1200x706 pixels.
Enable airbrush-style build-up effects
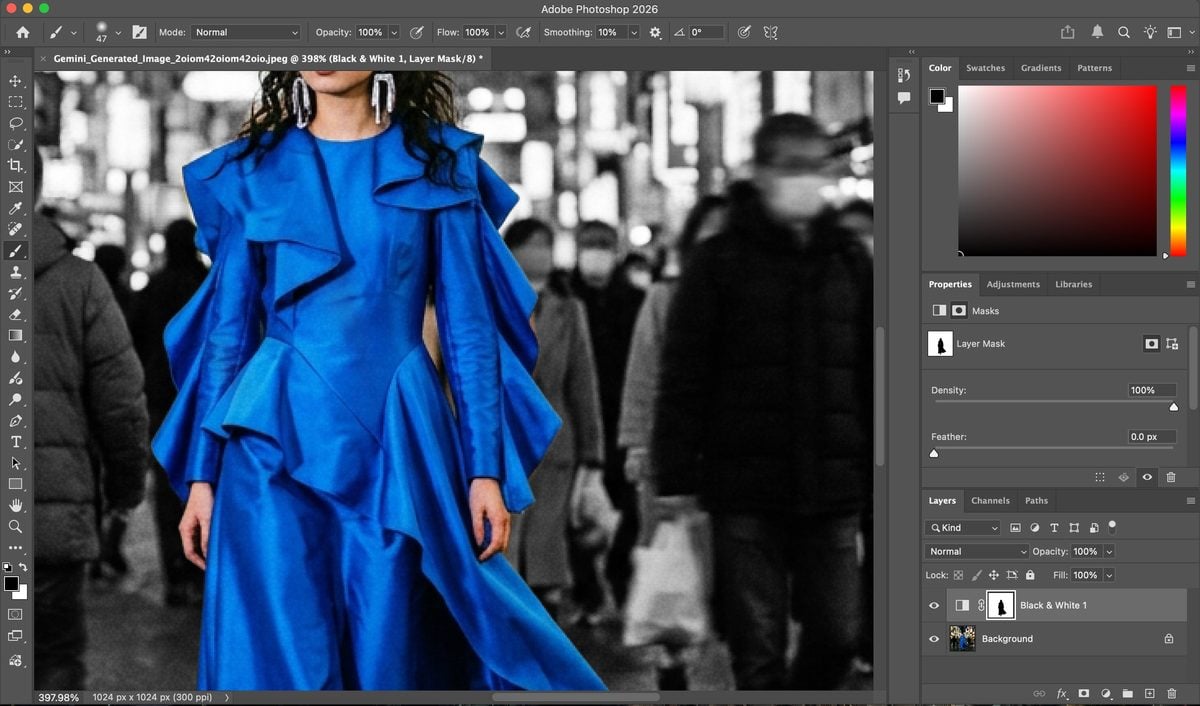point(523,32)
